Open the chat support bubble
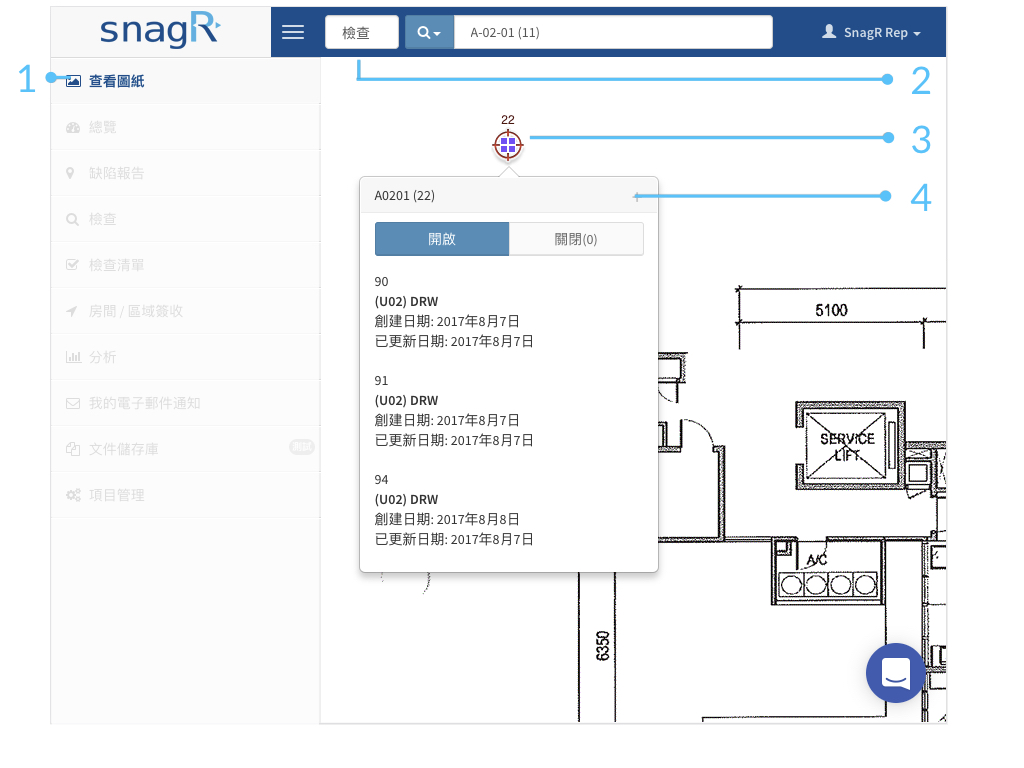The height and width of the screenshot is (768, 1024). pos(895,673)
